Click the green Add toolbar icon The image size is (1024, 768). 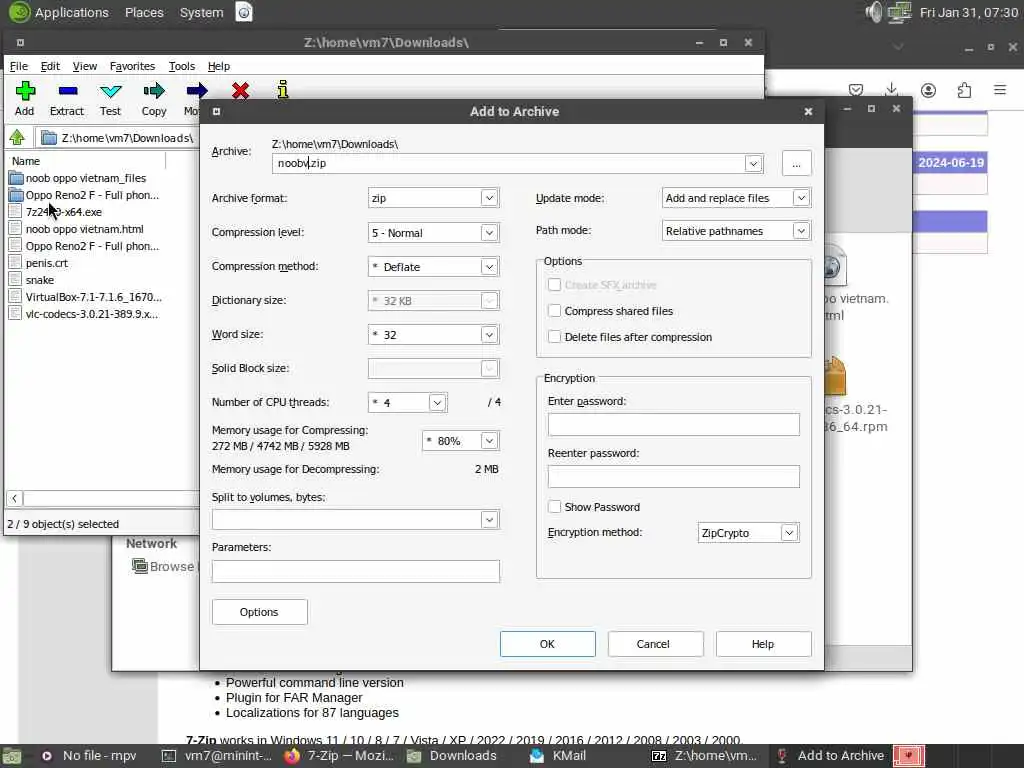tap(25, 91)
